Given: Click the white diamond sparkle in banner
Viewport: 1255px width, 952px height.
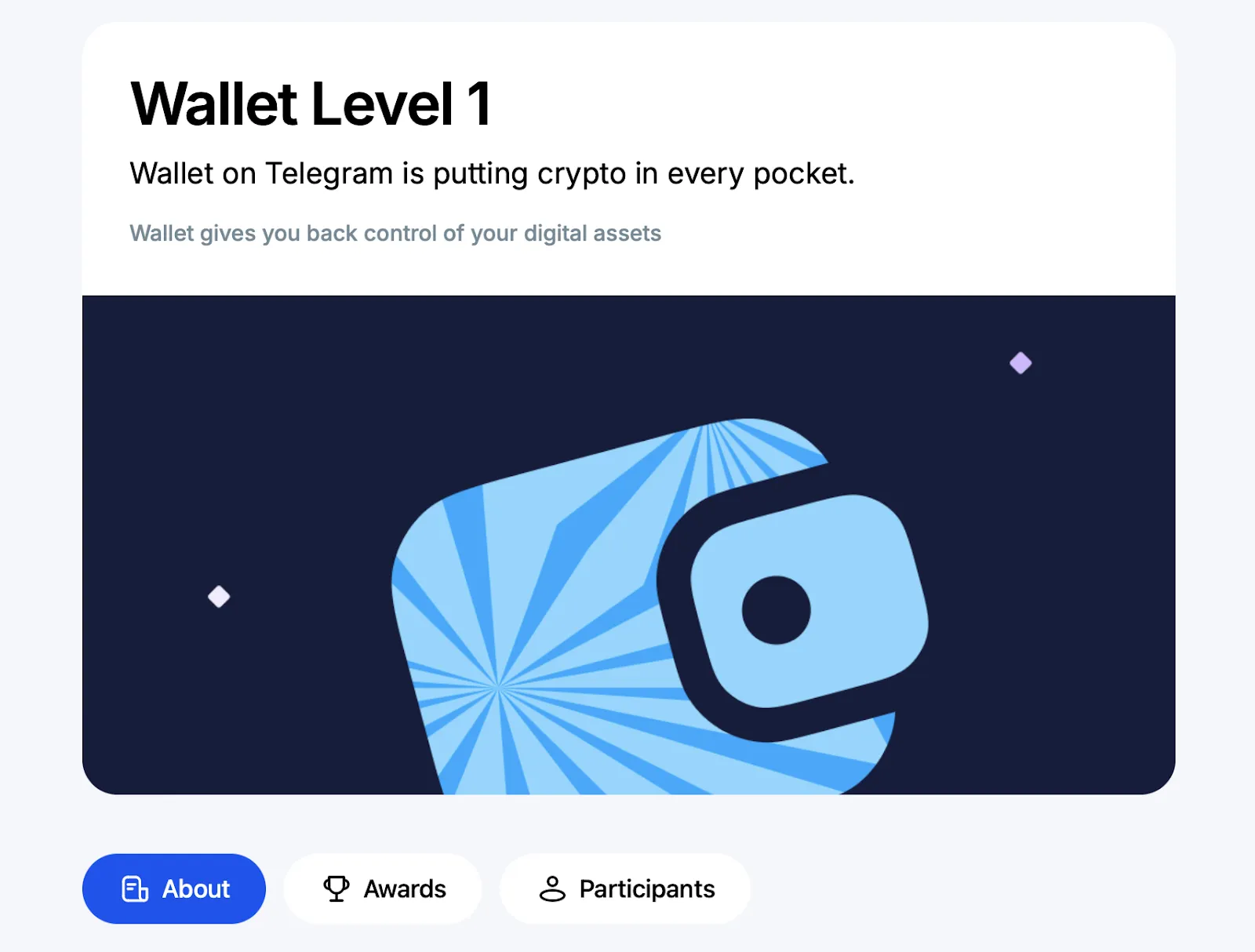Looking at the screenshot, I should [x=219, y=597].
